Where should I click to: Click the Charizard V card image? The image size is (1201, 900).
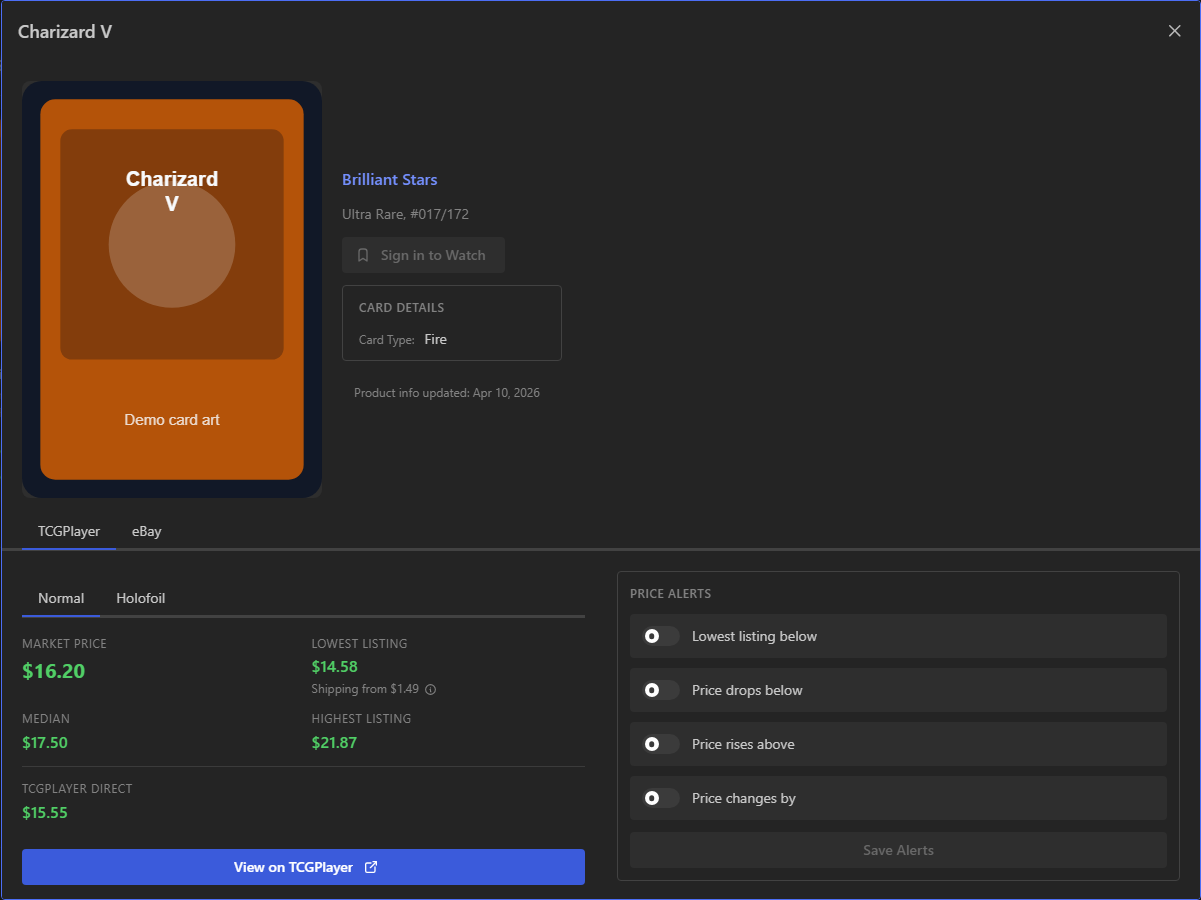[172, 289]
